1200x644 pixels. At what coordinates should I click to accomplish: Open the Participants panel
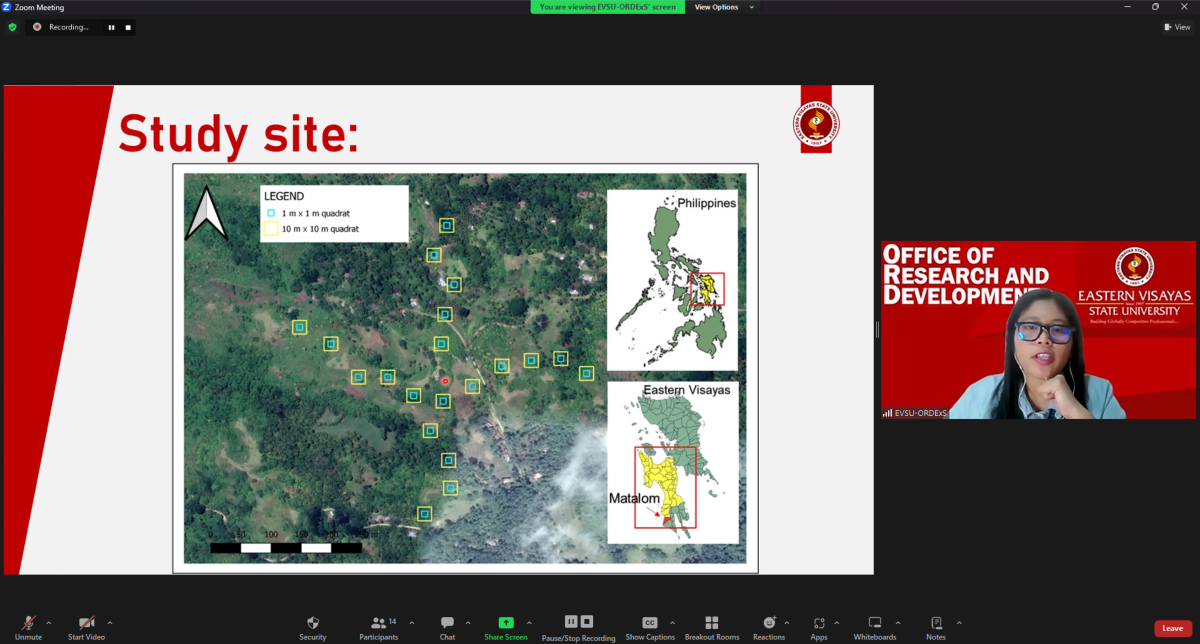tap(379, 623)
